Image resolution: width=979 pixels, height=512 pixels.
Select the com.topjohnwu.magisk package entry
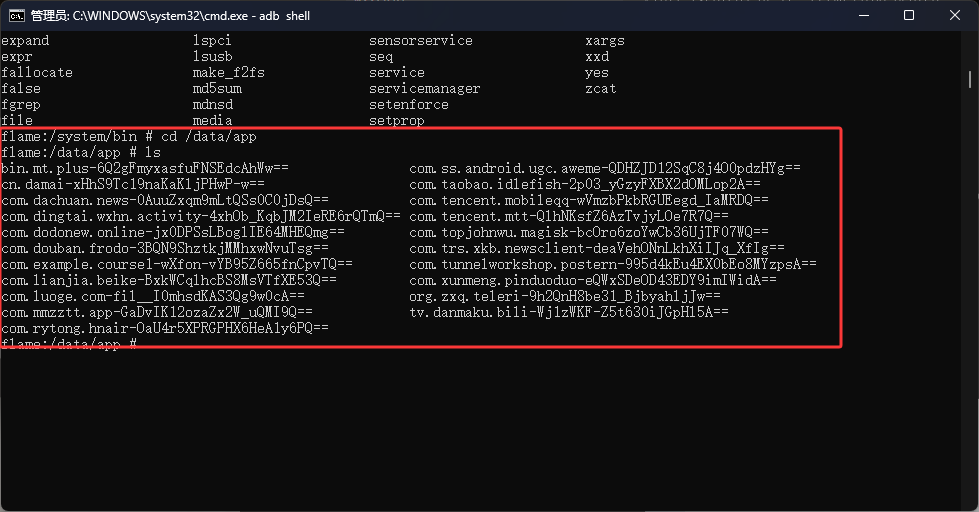point(589,232)
